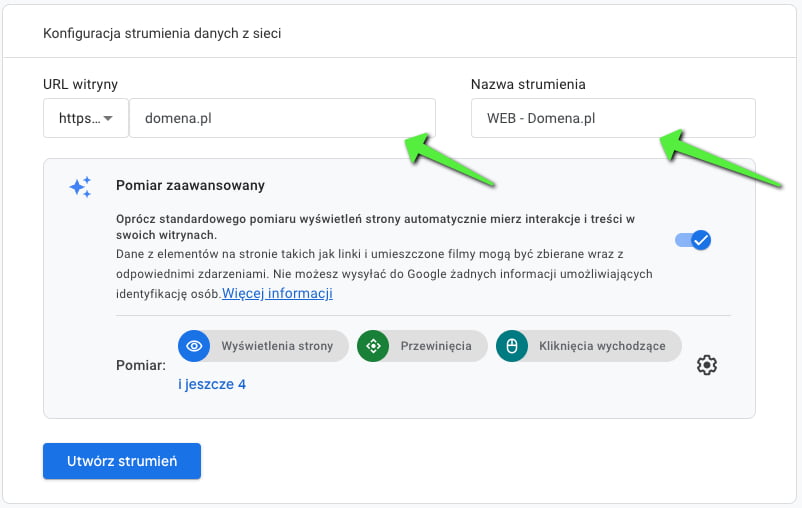Screen dimensions: 802x508
Task: Select the Kliknięcia wychodzące chip
Action: coord(588,346)
